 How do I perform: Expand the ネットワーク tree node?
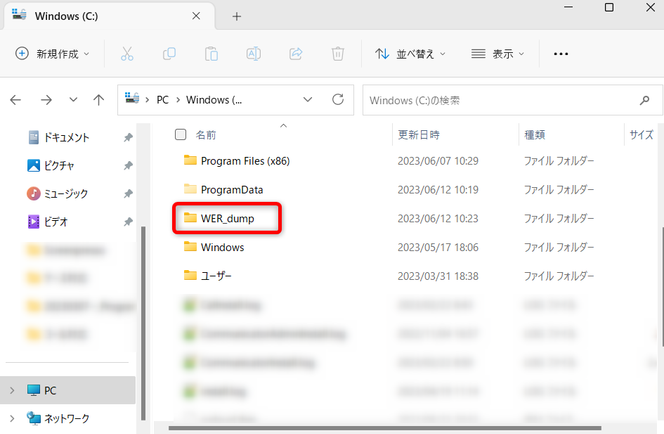[12, 419]
